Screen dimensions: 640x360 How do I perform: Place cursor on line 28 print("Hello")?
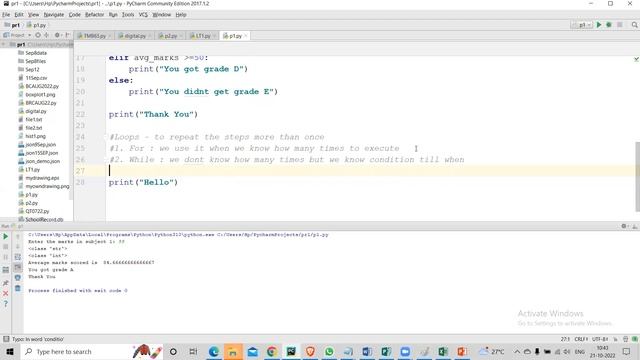pos(143,182)
